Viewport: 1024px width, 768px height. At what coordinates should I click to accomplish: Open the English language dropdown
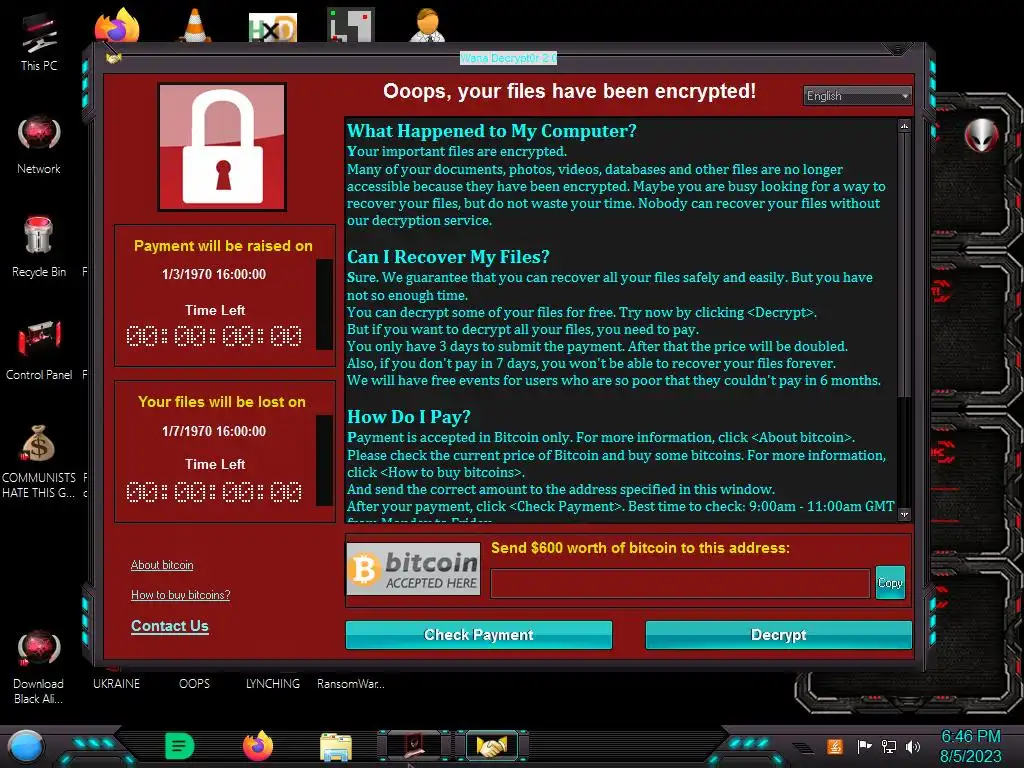857,96
